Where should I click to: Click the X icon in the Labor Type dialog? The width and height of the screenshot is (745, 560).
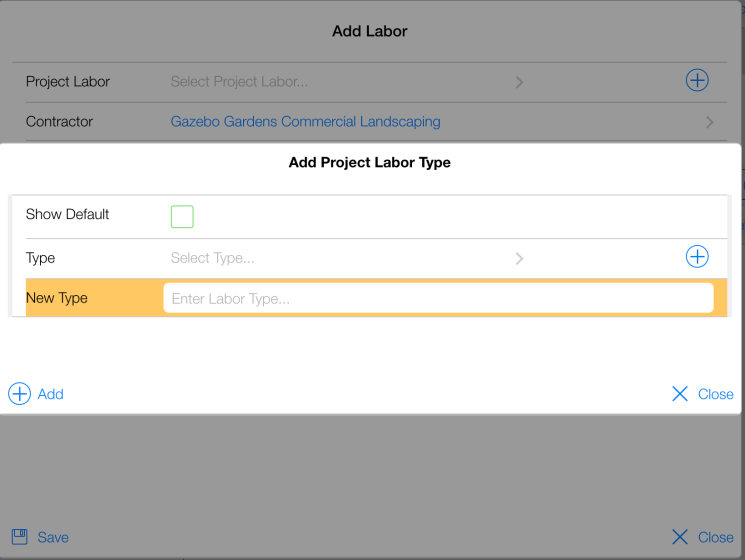pos(680,394)
